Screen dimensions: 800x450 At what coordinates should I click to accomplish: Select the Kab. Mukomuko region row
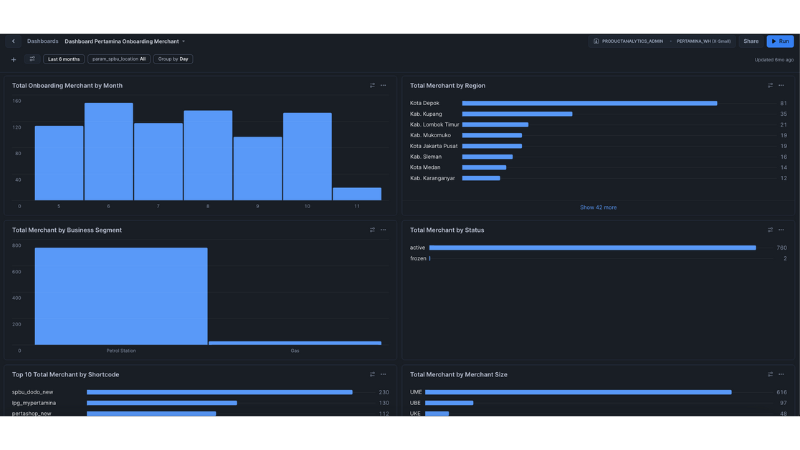click(598, 135)
